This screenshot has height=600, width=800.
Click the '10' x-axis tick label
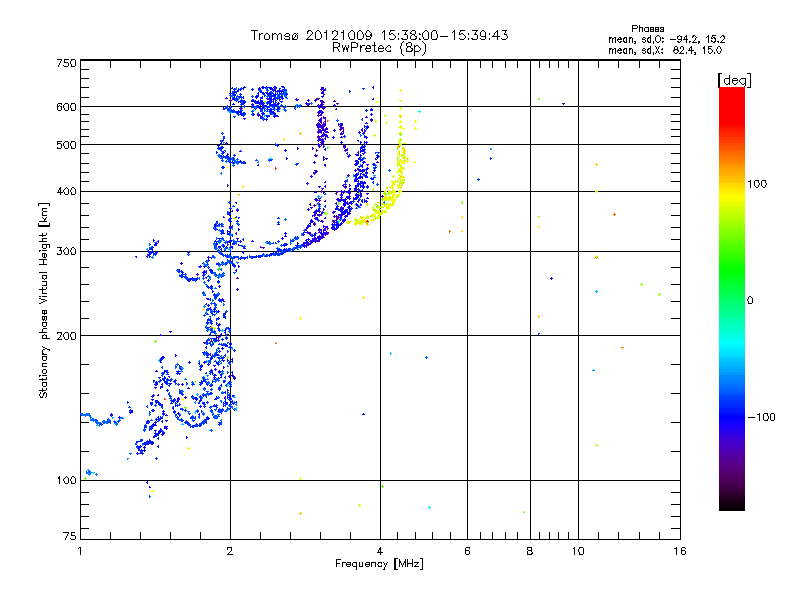pyautogui.click(x=578, y=551)
